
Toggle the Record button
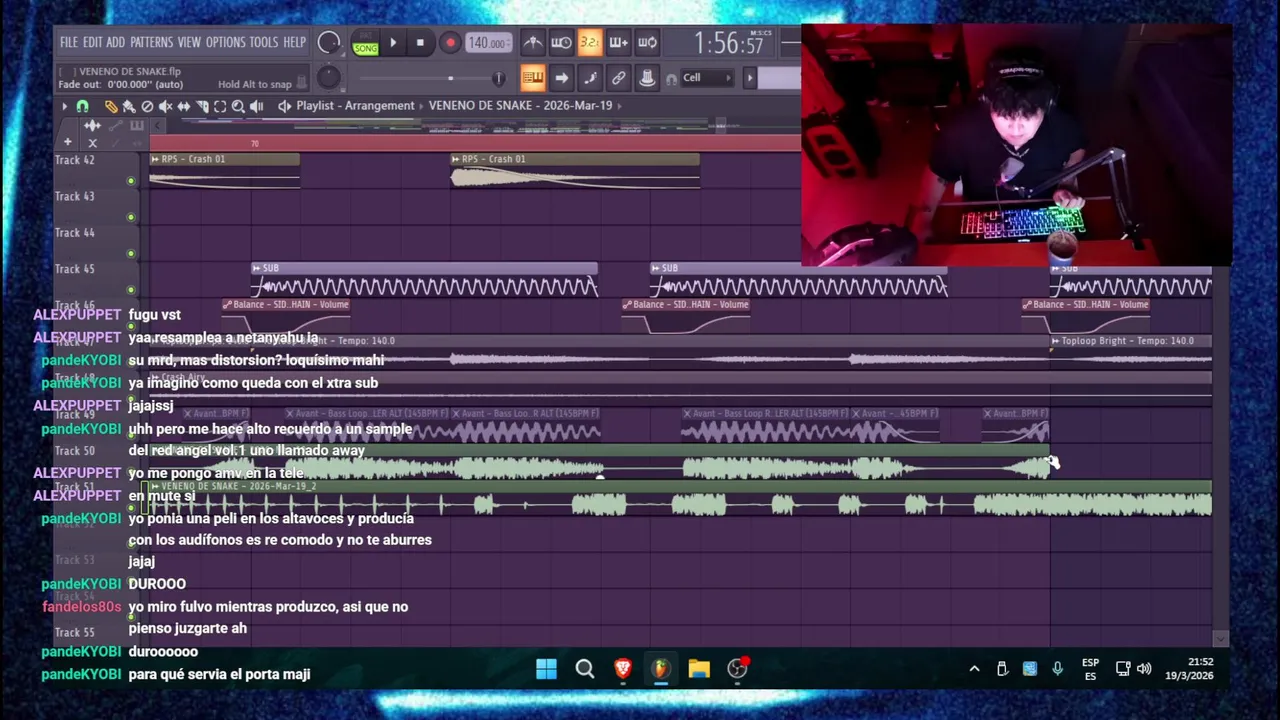pyautogui.click(x=450, y=43)
